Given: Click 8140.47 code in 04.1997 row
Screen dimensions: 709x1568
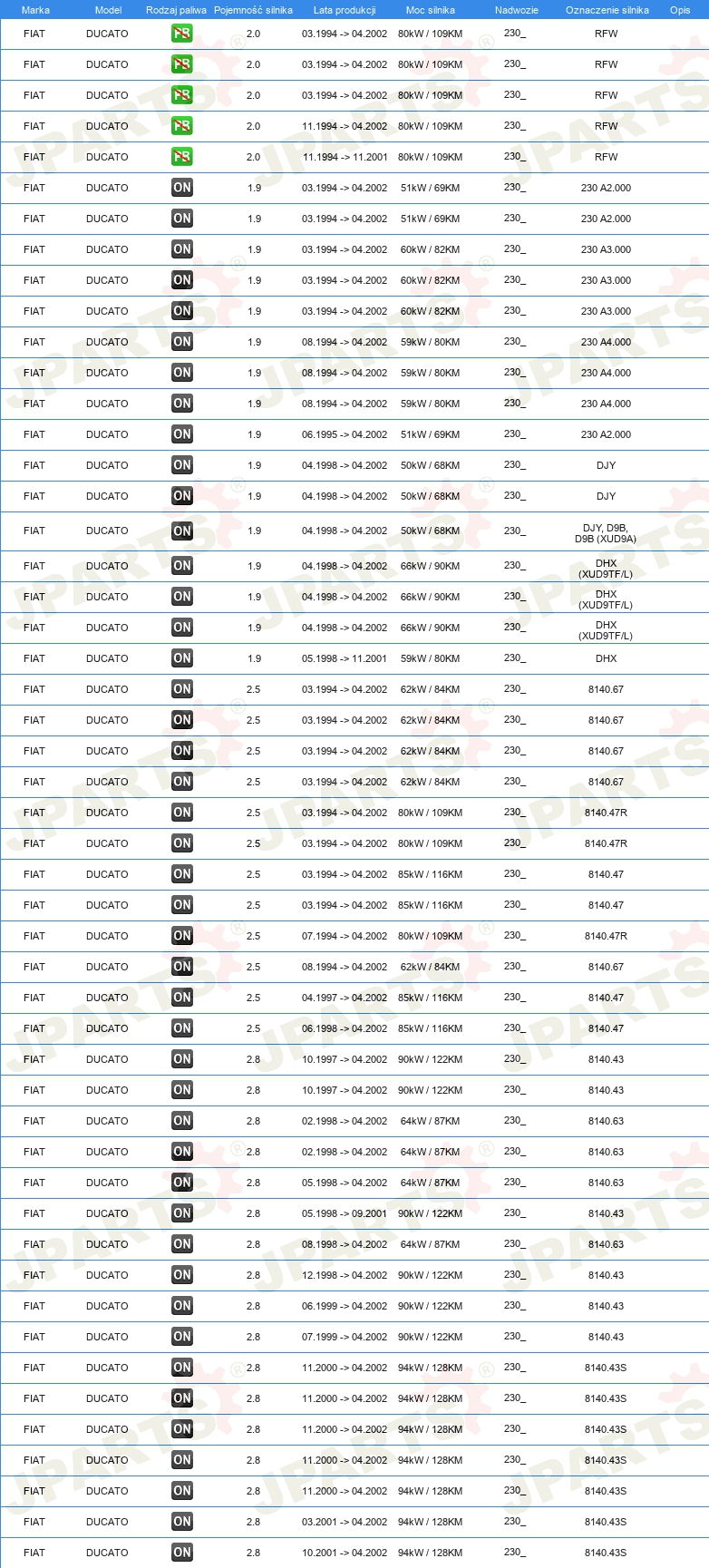Looking at the screenshot, I should click(x=606, y=998).
